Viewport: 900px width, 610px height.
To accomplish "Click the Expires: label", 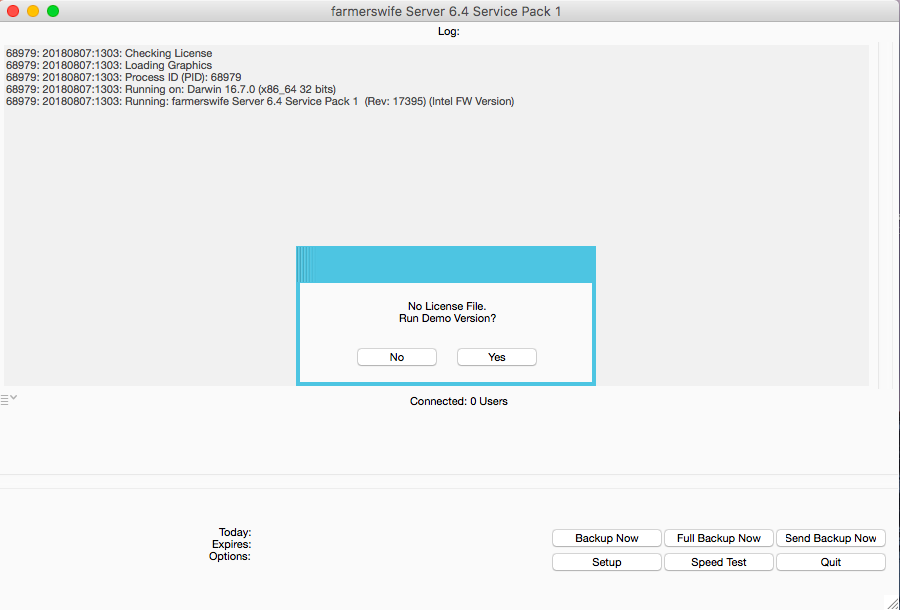I will coord(231,545).
